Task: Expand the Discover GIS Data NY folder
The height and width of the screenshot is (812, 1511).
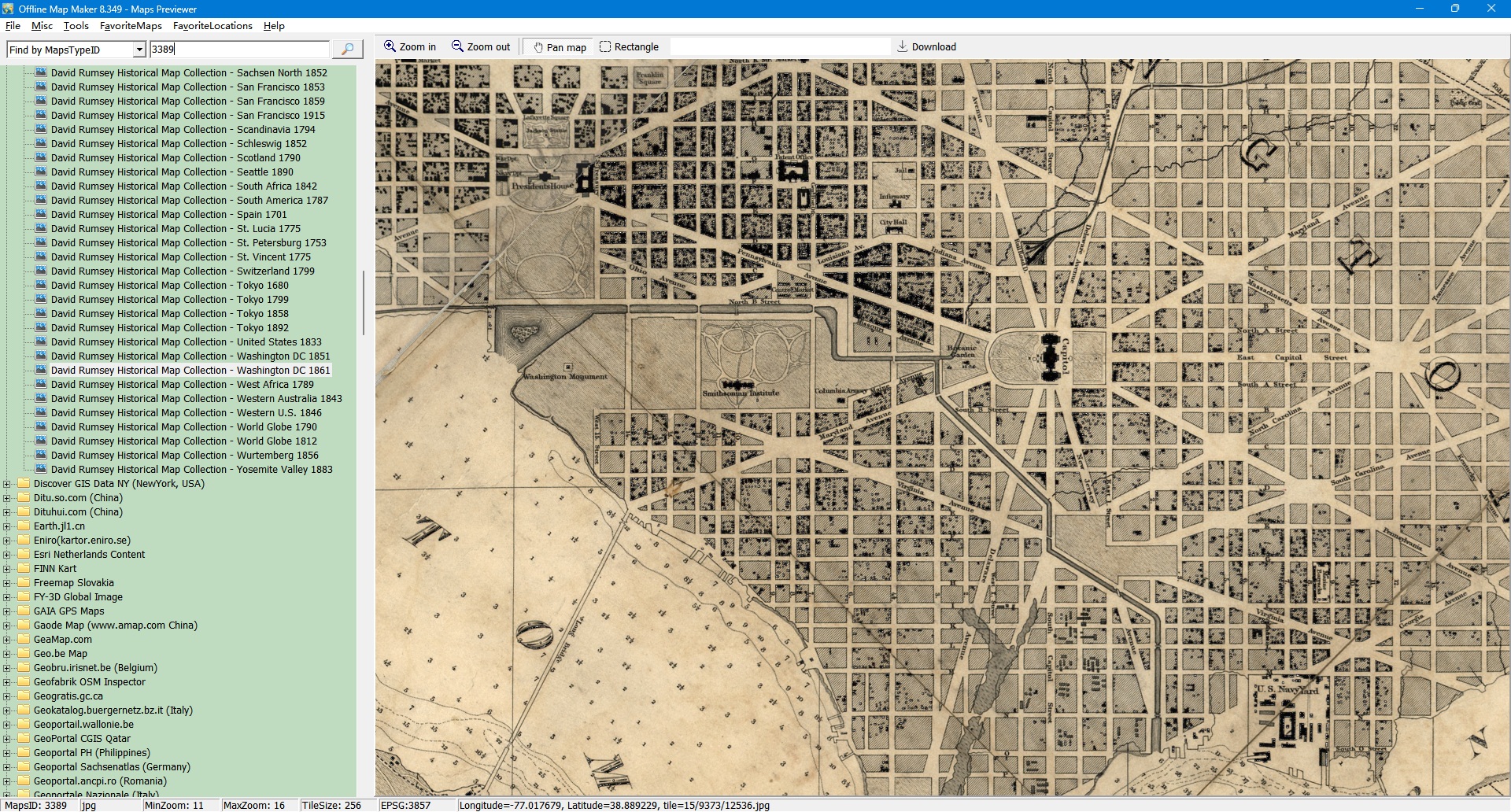Action: [x=7, y=484]
